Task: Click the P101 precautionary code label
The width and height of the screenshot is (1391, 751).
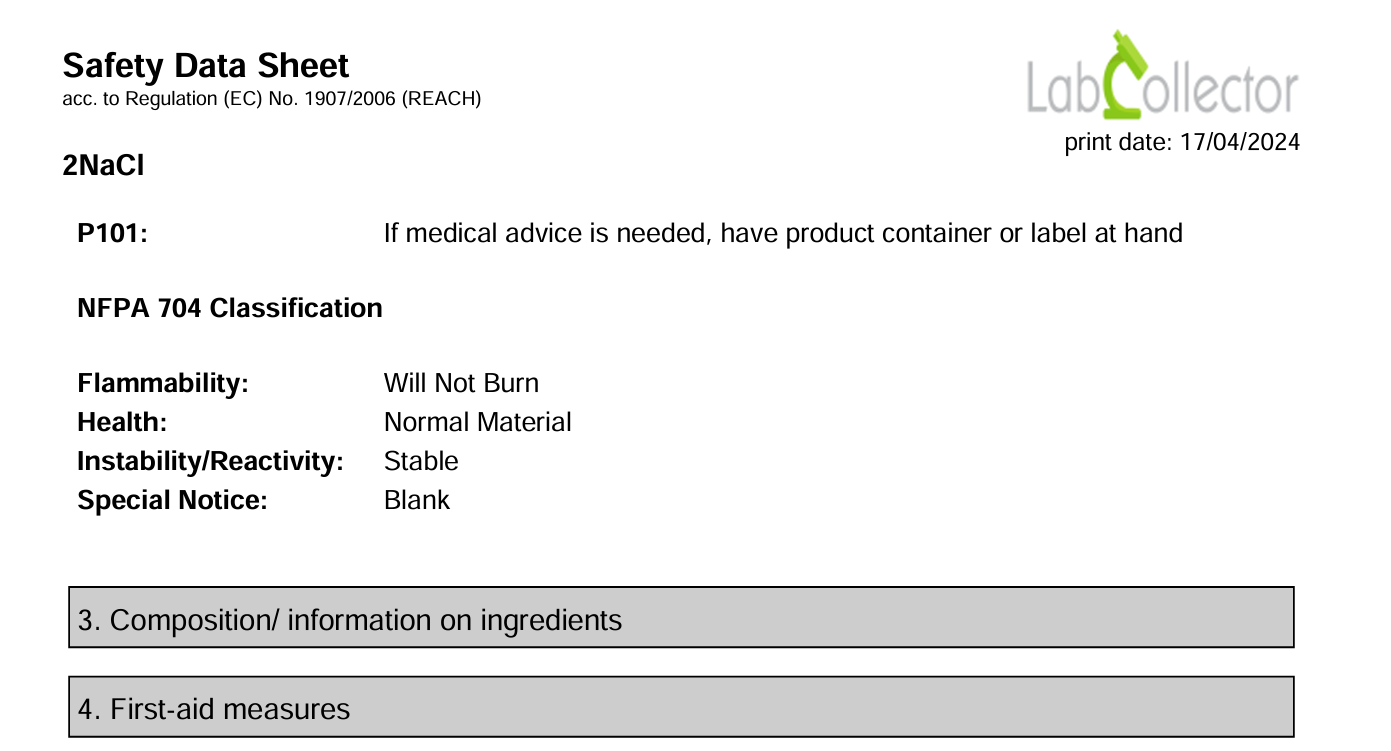Action: click(113, 234)
